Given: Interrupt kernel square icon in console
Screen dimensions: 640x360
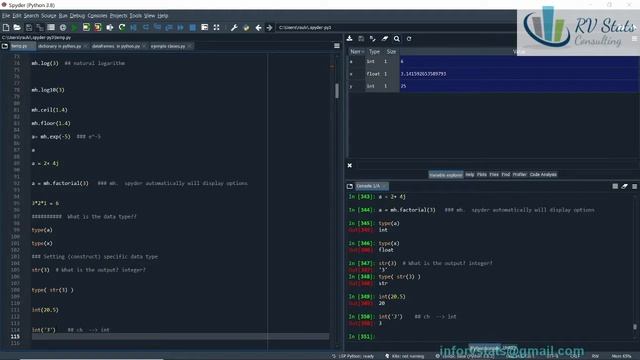Looking at the screenshot, I should (615, 186).
